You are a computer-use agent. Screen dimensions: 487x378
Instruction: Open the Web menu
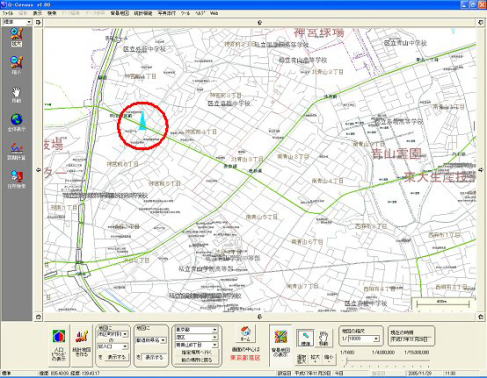pos(214,13)
